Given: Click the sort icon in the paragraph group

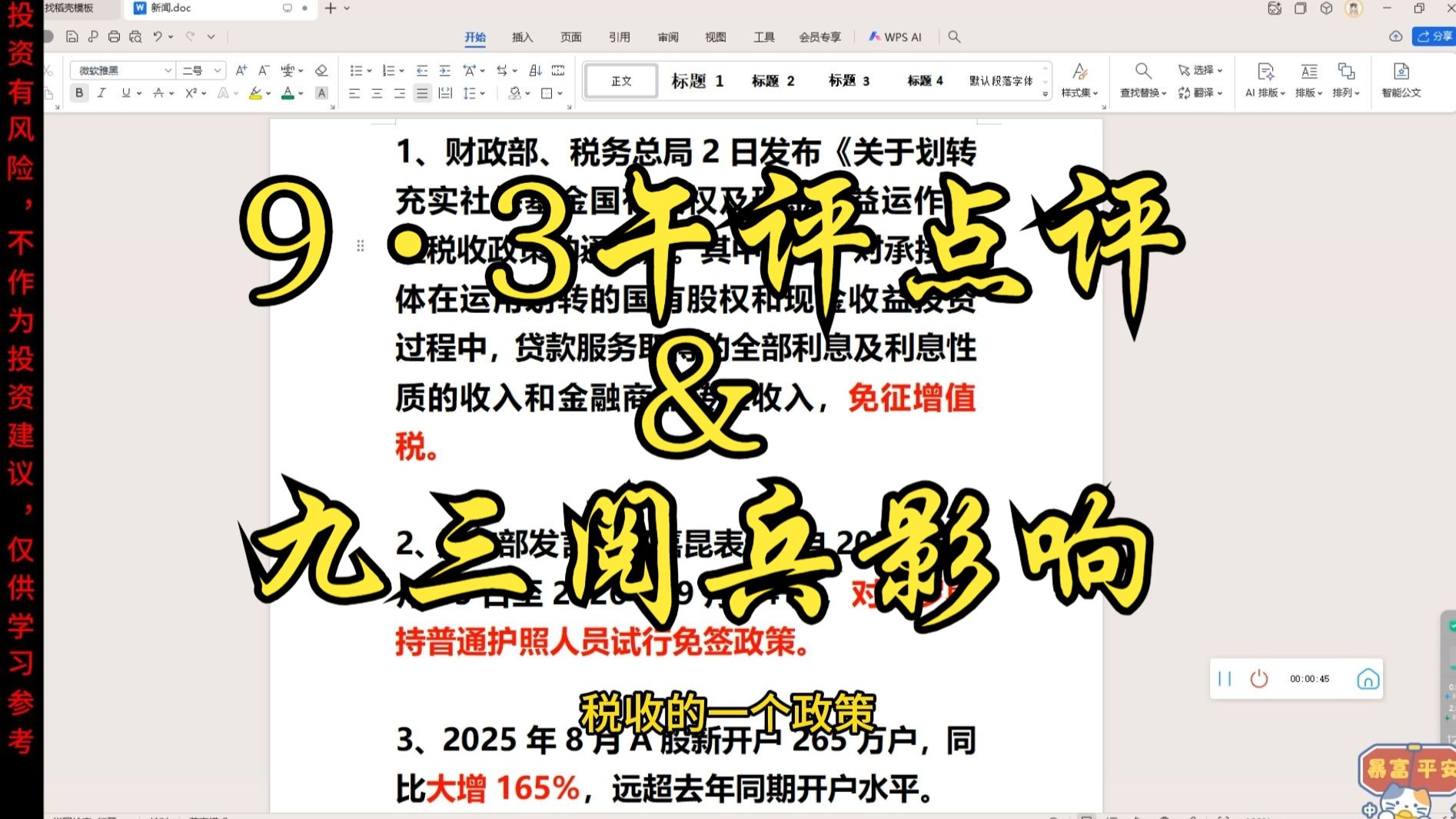Looking at the screenshot, I should (536, 70).
